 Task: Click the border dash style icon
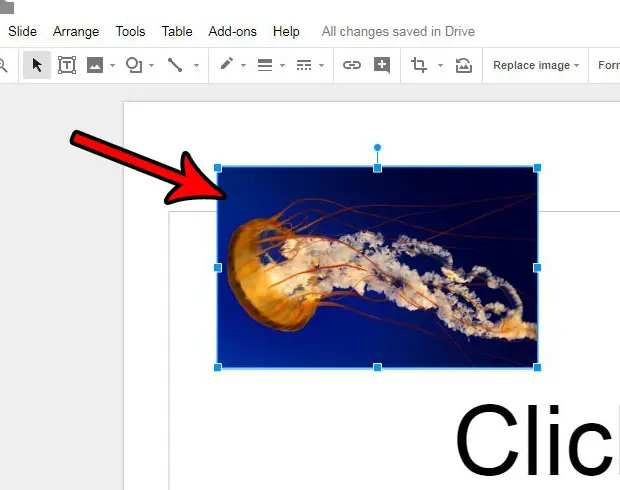tap(304, 65)
